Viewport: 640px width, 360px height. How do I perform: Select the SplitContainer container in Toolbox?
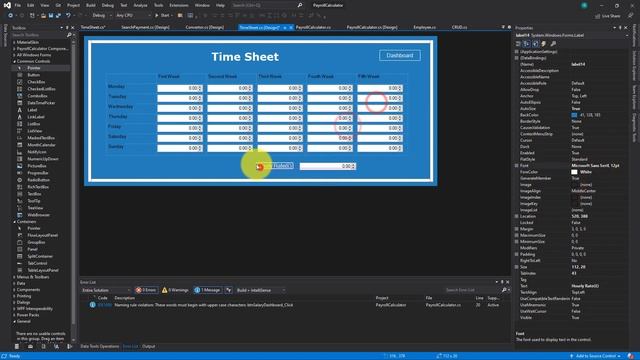coord(40,256)
